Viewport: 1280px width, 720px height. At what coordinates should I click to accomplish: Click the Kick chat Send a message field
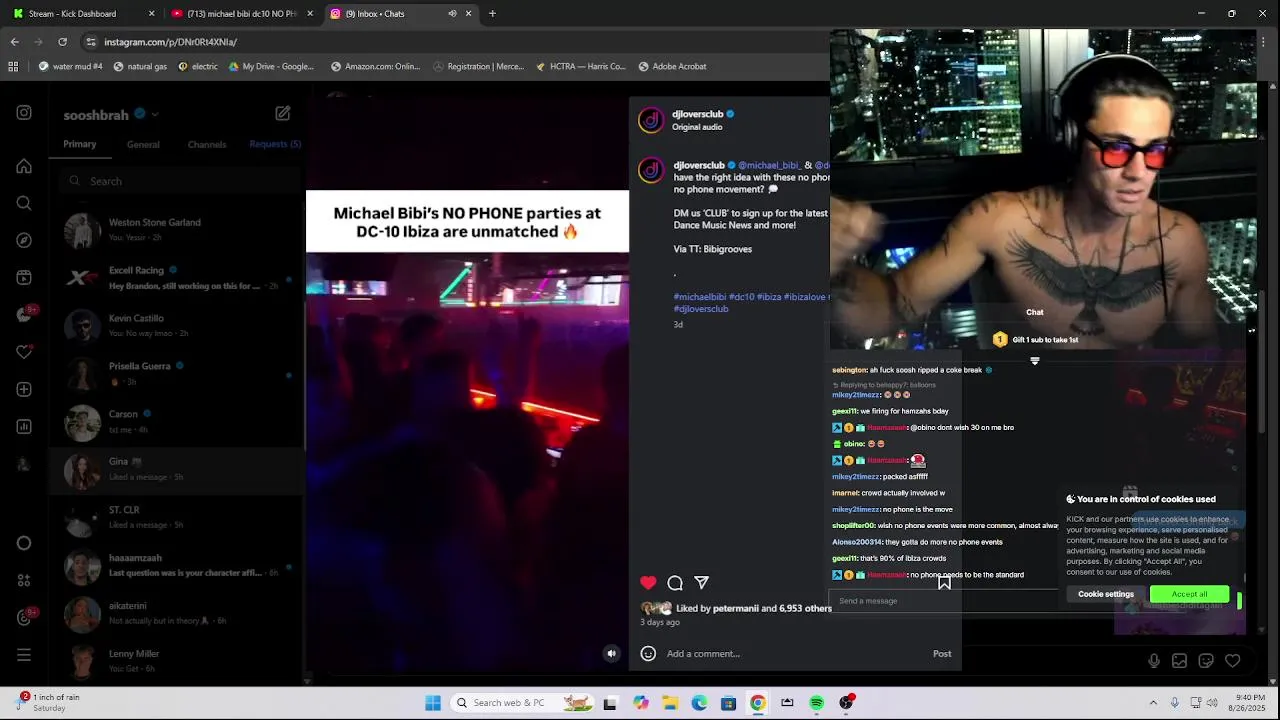tap(944, 601)
